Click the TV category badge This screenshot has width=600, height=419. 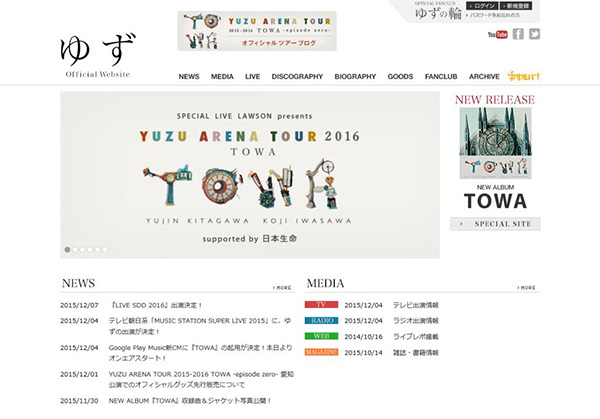[x=321, y=305]
